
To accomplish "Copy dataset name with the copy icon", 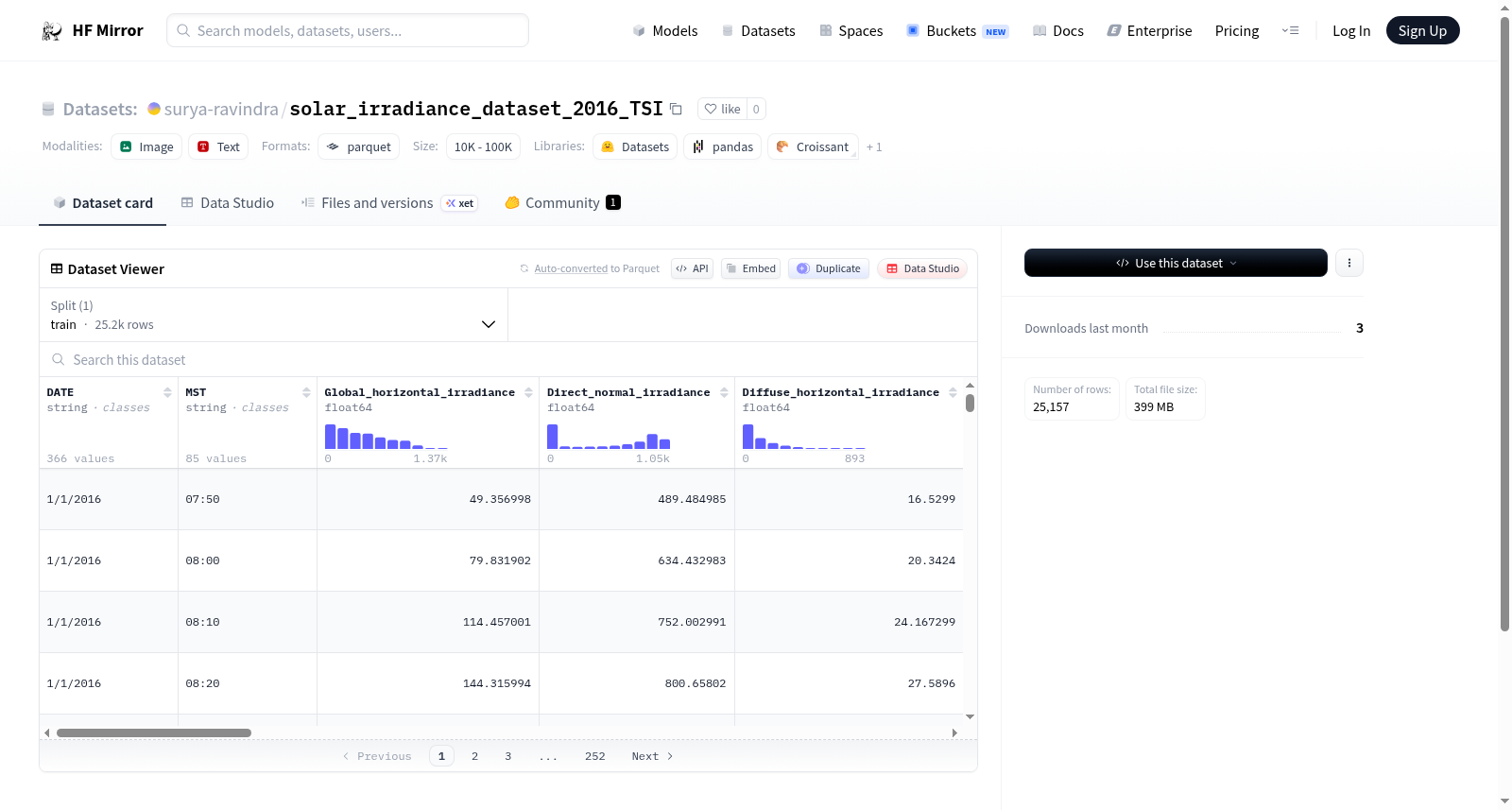I will (676, 109).
